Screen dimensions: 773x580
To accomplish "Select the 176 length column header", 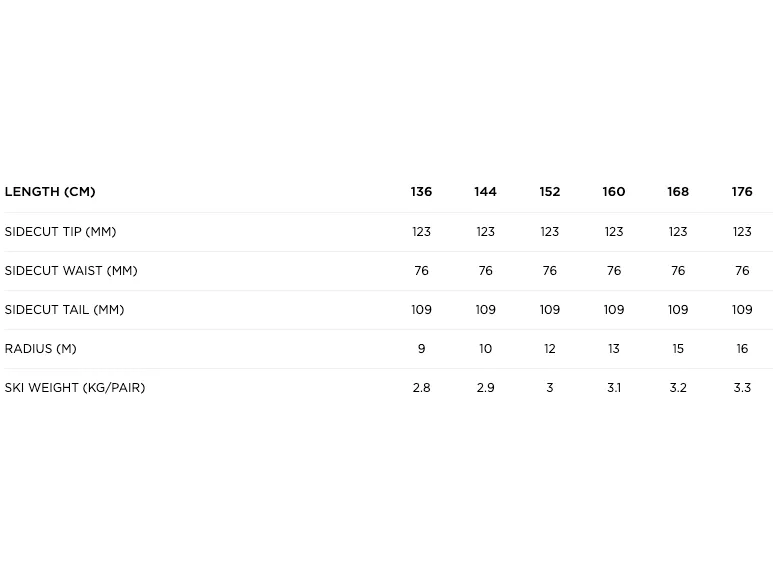I will point(742,192).
